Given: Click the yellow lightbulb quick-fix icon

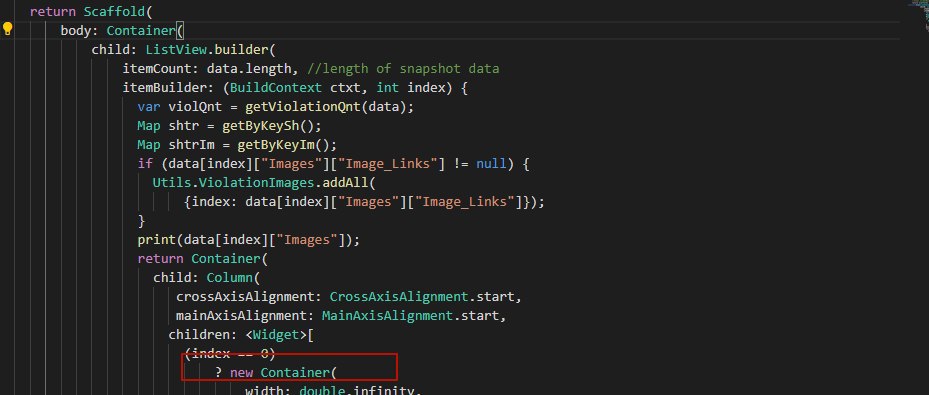Looking at the screenshot, I should tap(8, 29).
